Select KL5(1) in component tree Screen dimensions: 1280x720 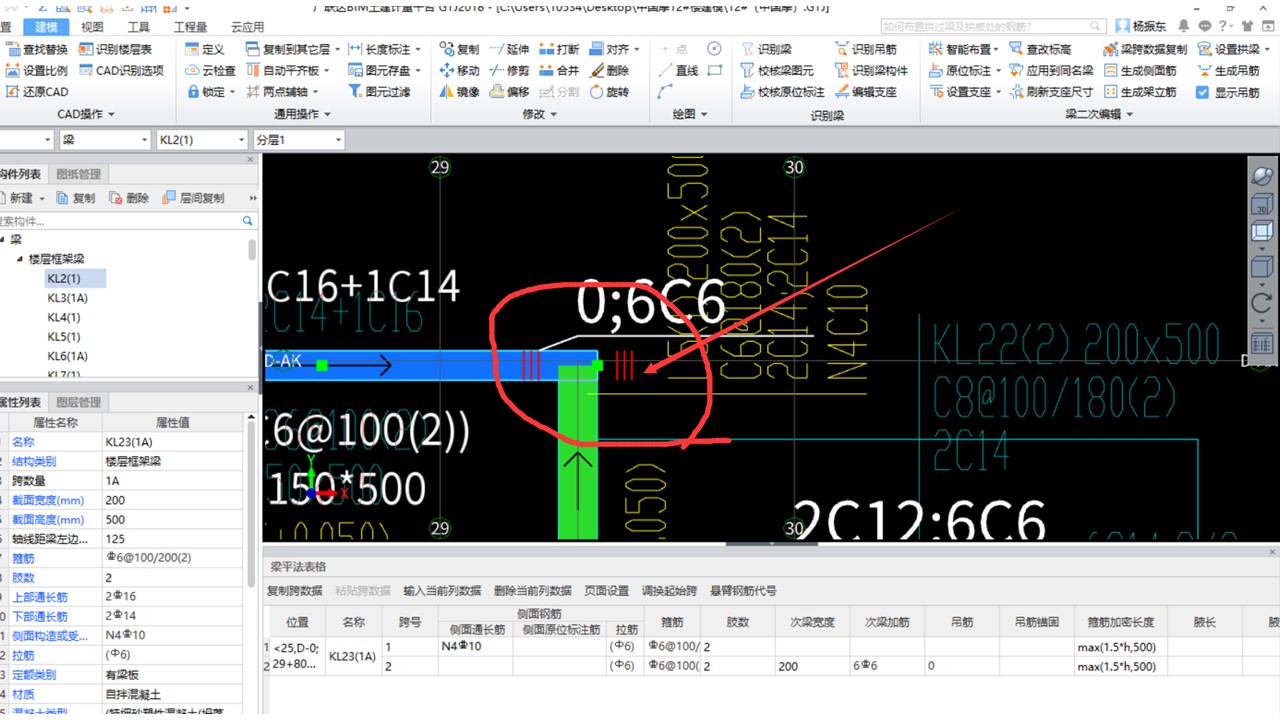[x=63, y=337]
